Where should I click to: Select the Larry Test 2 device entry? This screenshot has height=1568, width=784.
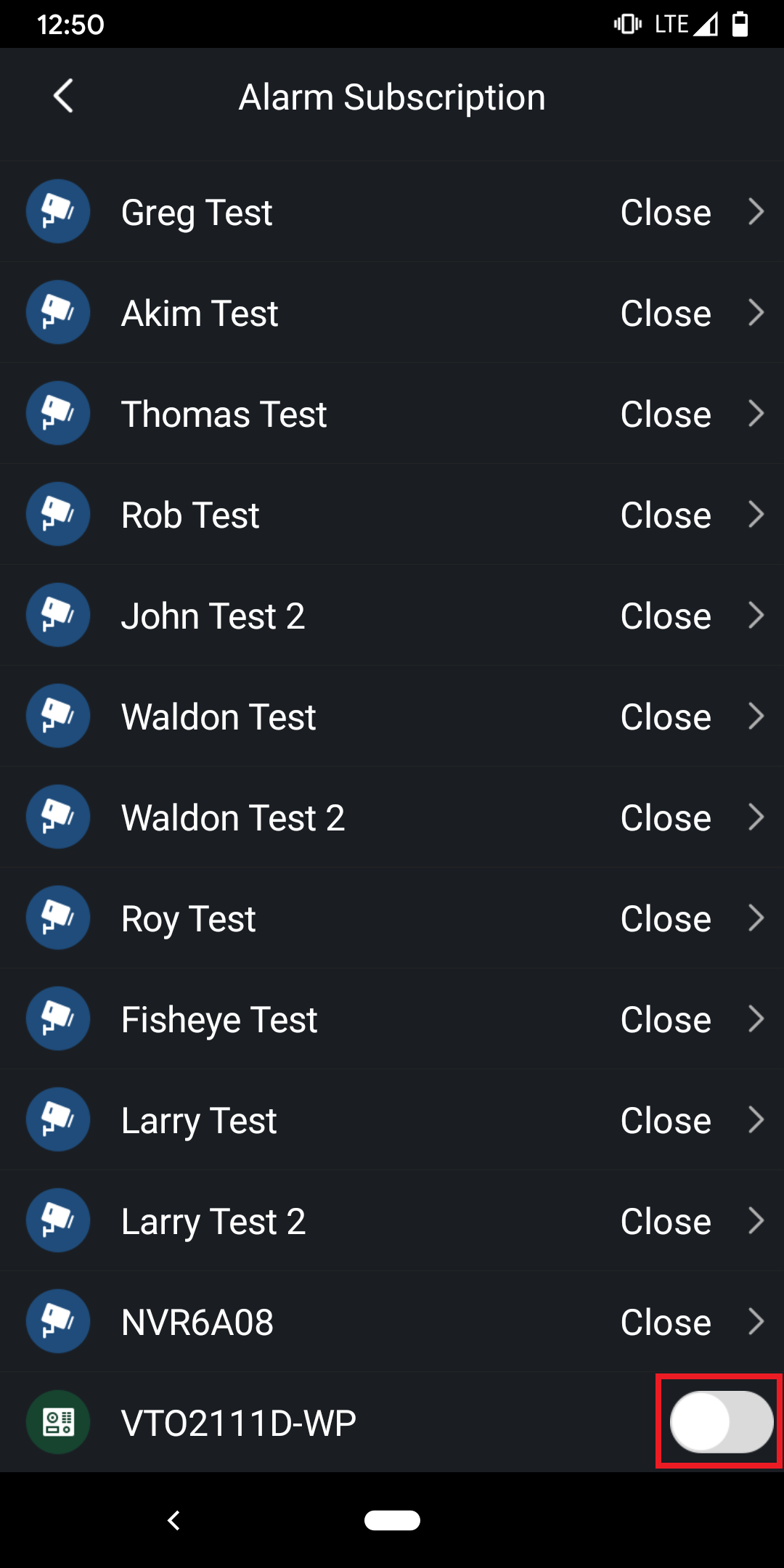click(213, 1222)
